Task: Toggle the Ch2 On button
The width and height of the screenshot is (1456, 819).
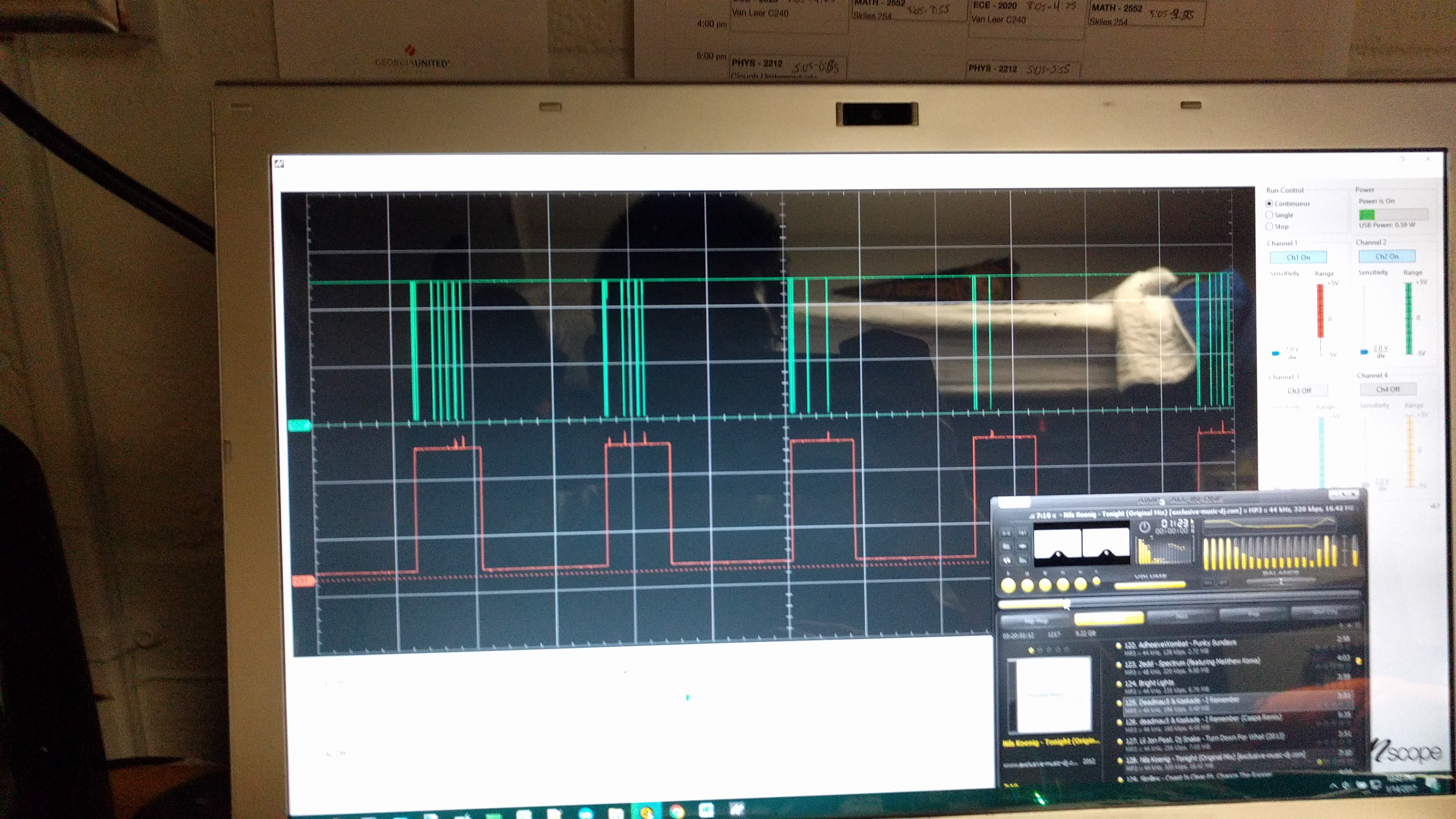Action: click(1387, 256)
